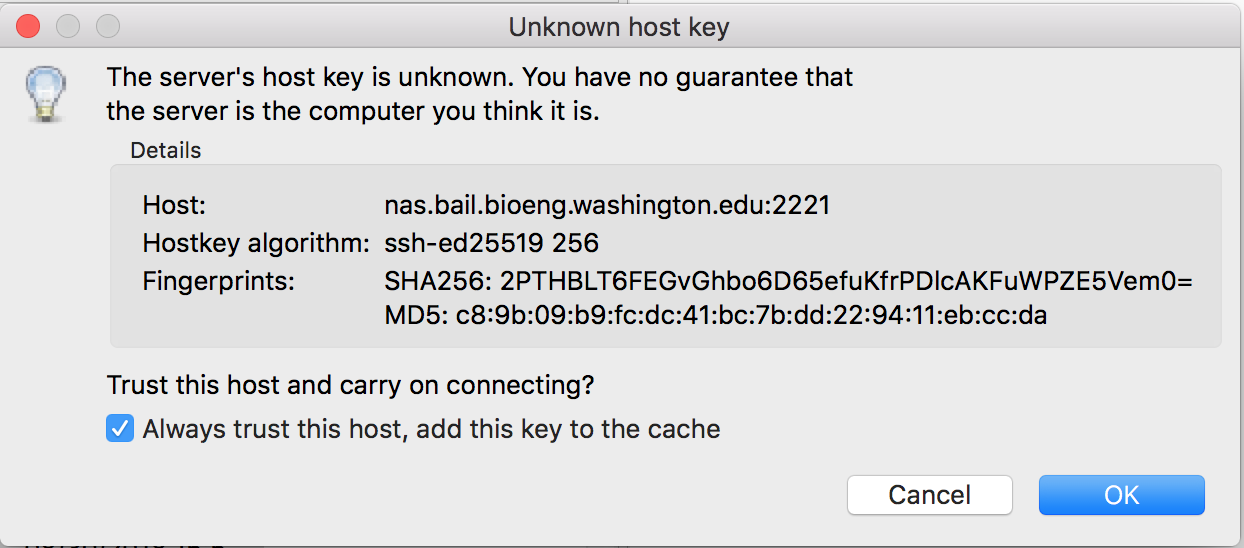Viewport: 1244px width, 548px height.
Task: Click the Details group label
Action: pos(166,151)
